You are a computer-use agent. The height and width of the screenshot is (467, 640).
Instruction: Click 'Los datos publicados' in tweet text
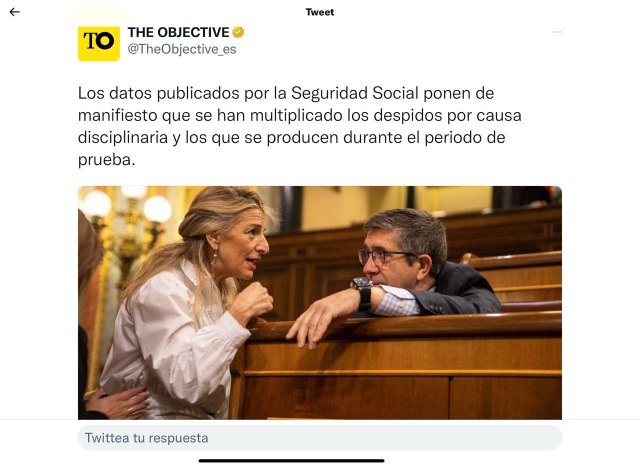point(149,93)
